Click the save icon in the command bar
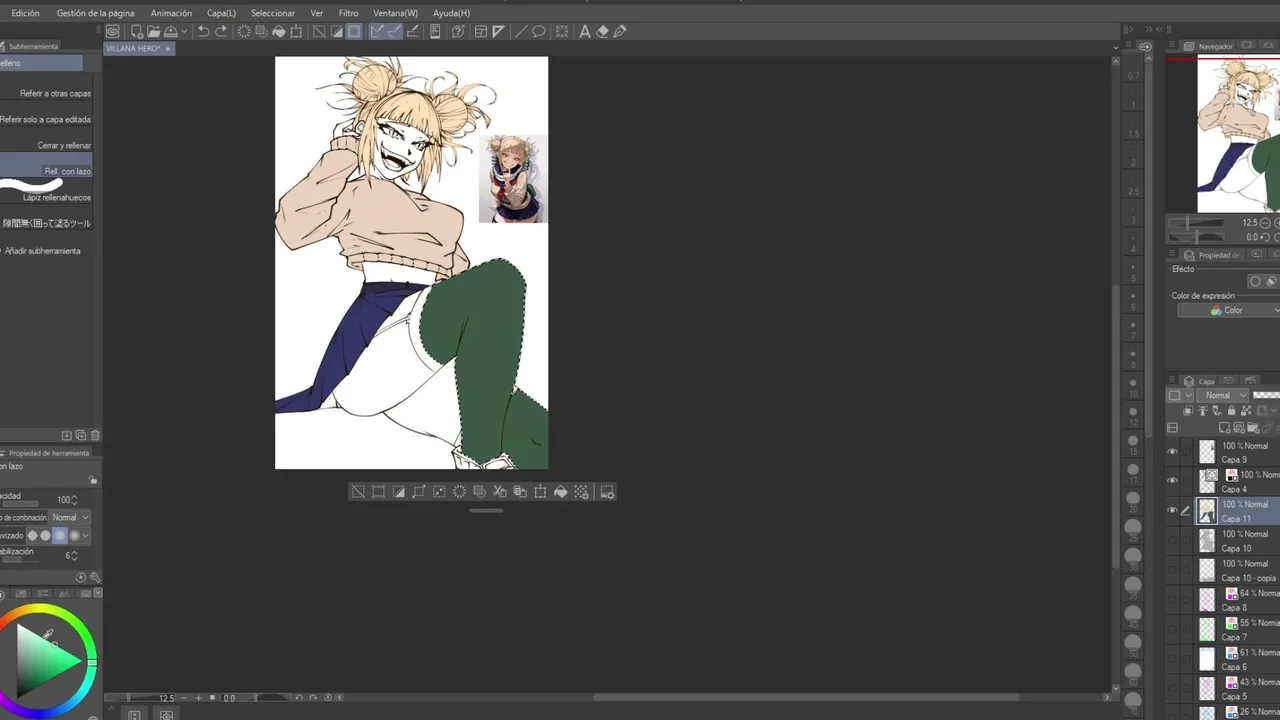This screenshot has height=720, width=1280. (x=170, y=31)
